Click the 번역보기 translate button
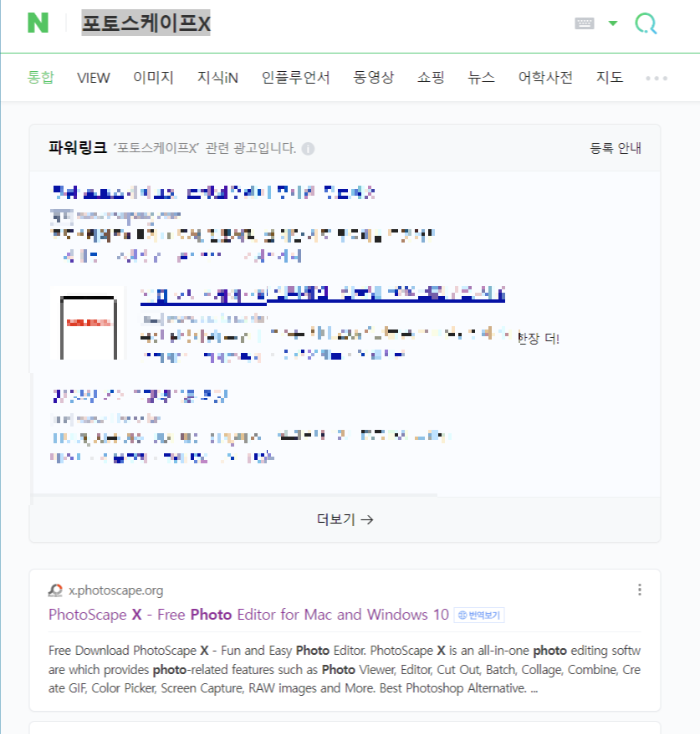The image size is (700, 734). (x=479, y=615)
